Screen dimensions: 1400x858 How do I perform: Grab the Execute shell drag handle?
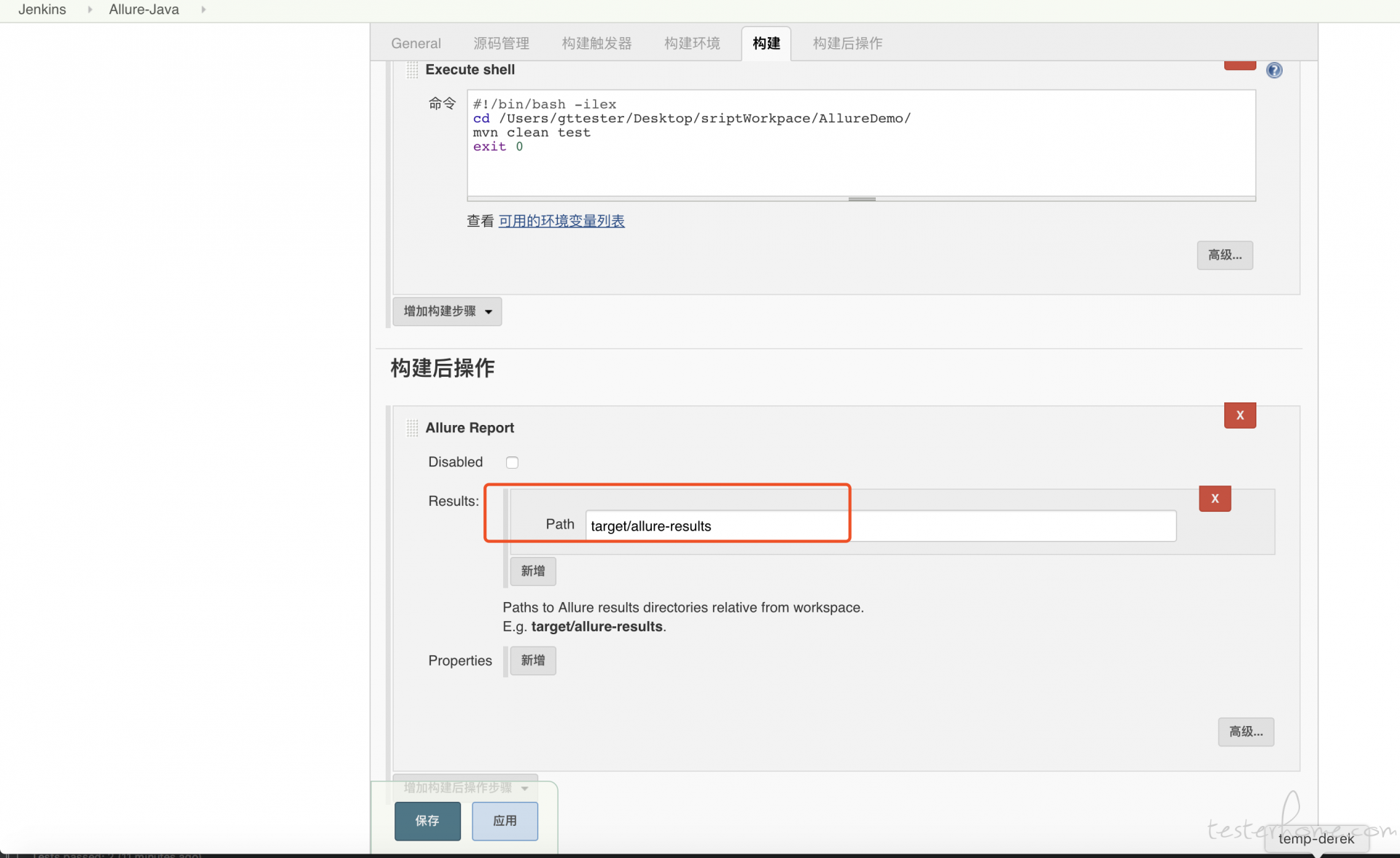pos(412,70)
